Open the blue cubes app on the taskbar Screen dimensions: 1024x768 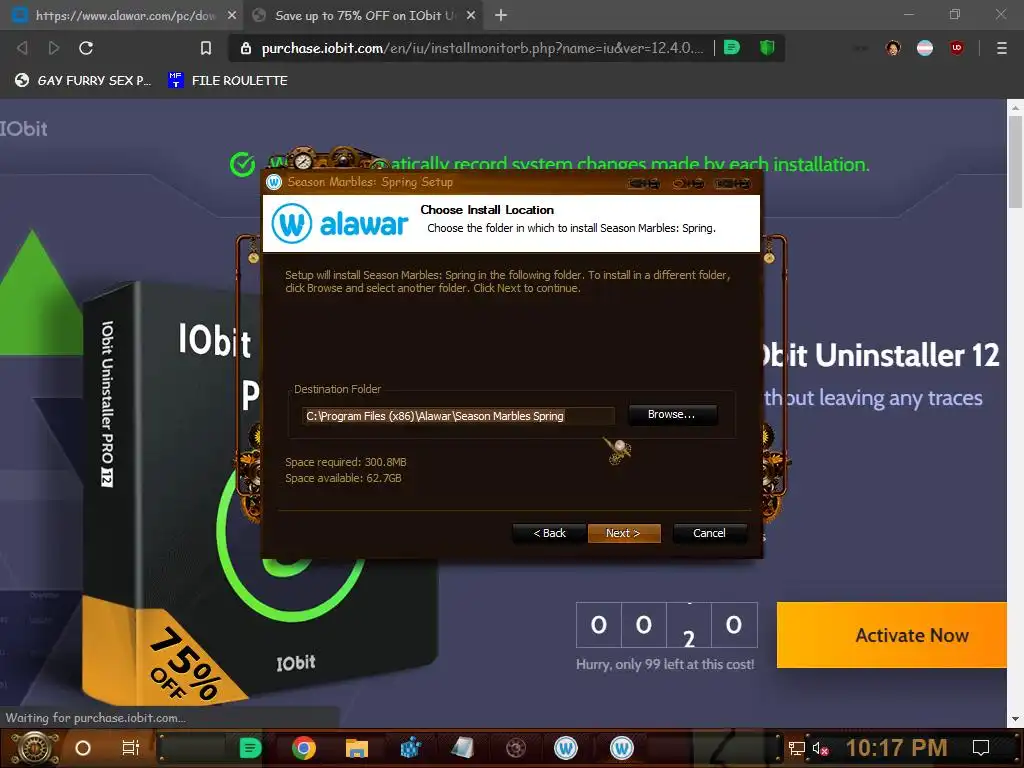pyautogui.click(x=410, y=748)
